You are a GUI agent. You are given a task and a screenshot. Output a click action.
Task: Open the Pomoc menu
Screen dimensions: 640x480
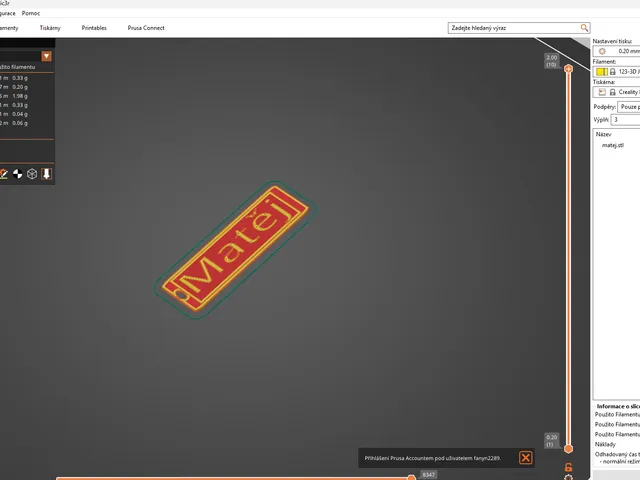point(31,13)
